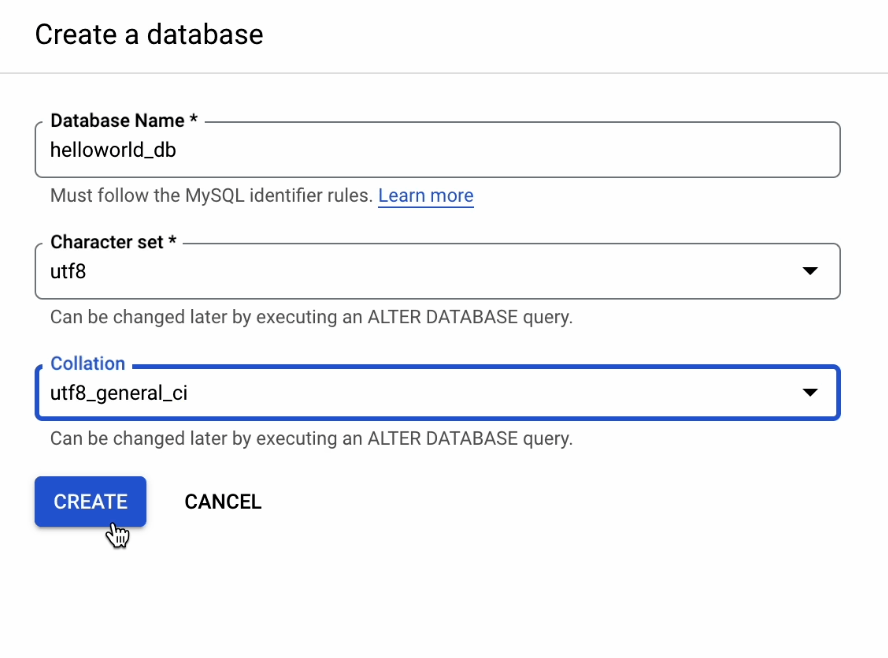Screen dimensions: 888x658
Task: Click the Create a database heading
Action: (149, 35)
